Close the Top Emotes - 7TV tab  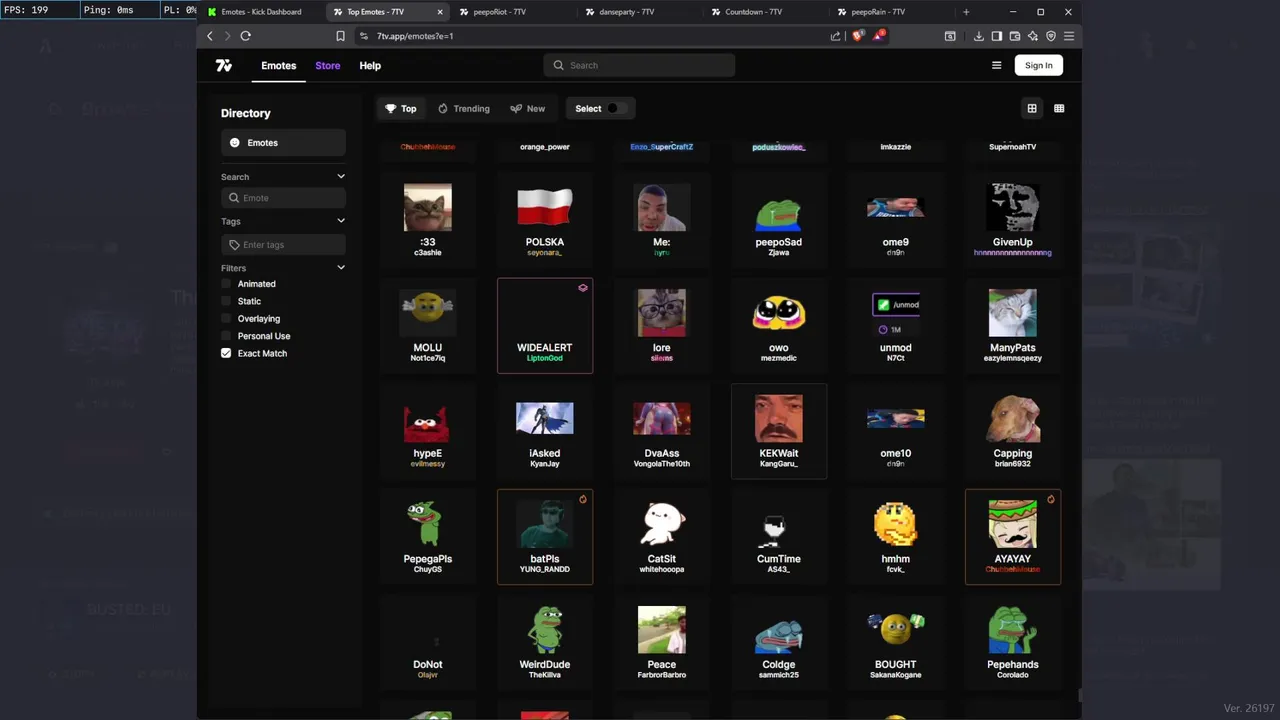[440, 12]
